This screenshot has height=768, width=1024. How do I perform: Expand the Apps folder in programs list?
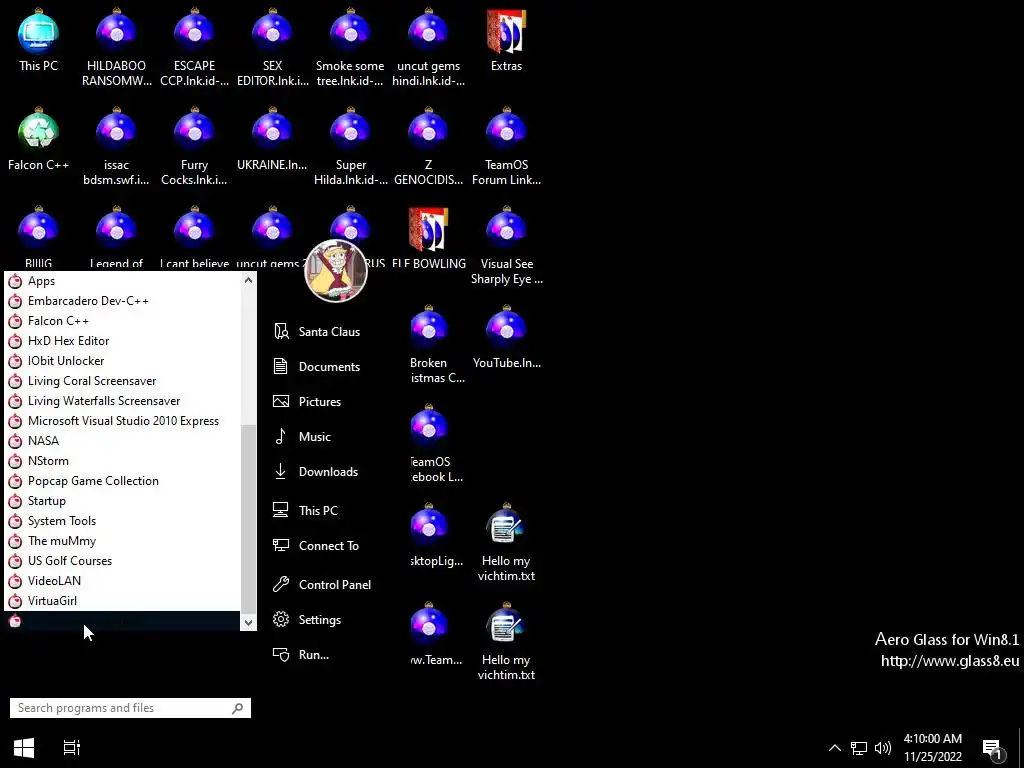coord(122,281)
